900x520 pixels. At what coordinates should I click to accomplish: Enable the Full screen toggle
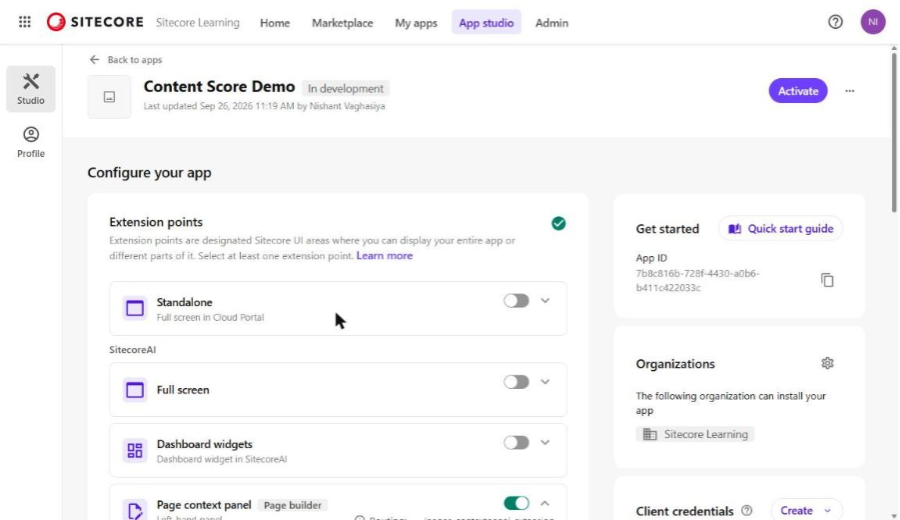[x=516, y=382]
